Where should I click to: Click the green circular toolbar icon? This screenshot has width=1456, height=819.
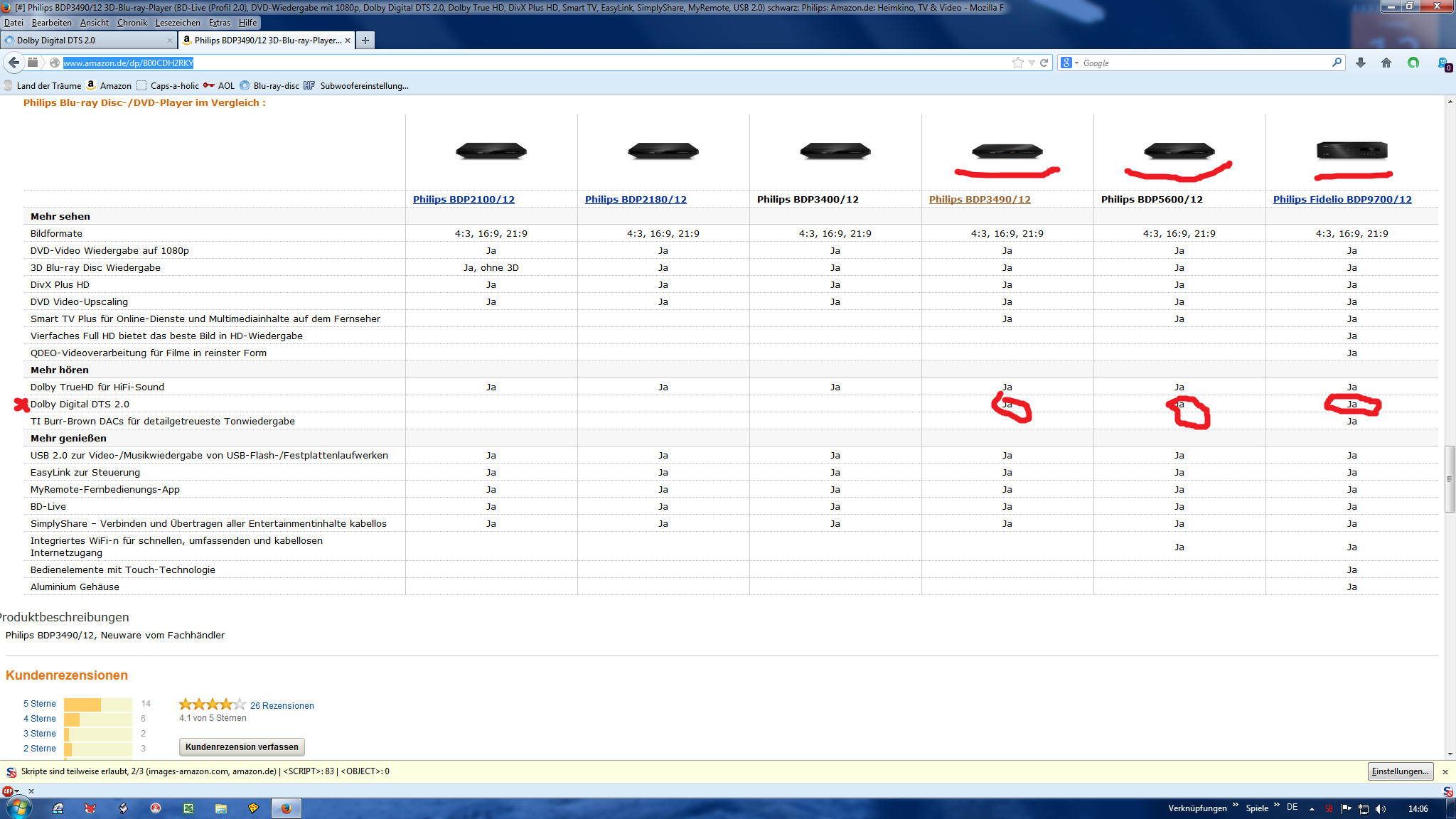pyautogui.click(x=1413, y=63)
